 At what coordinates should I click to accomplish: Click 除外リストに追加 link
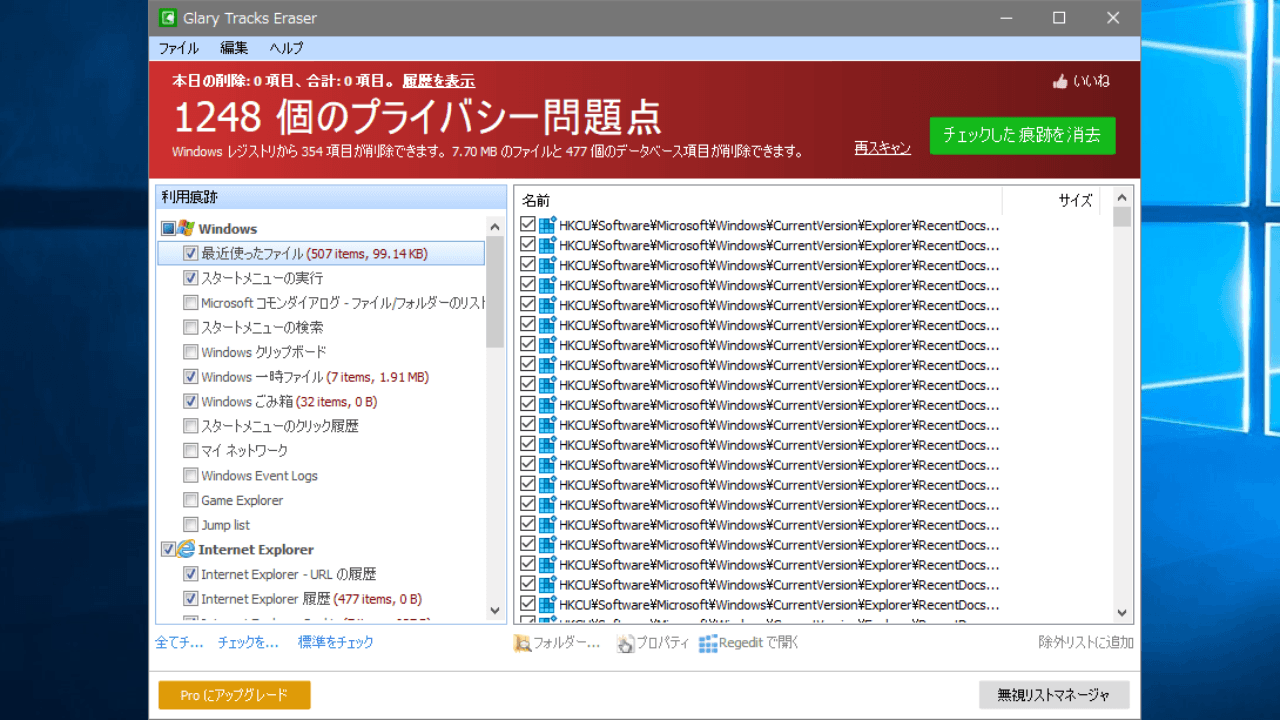click(1086, 643)
